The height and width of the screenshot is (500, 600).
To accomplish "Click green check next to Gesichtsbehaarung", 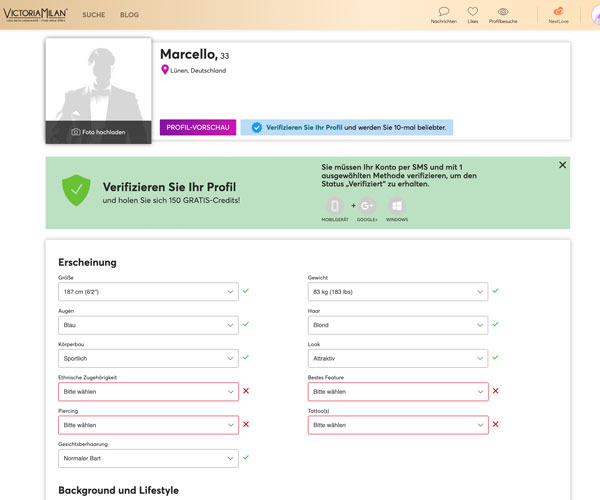I will pyautogui.click(x=246, y=457).
